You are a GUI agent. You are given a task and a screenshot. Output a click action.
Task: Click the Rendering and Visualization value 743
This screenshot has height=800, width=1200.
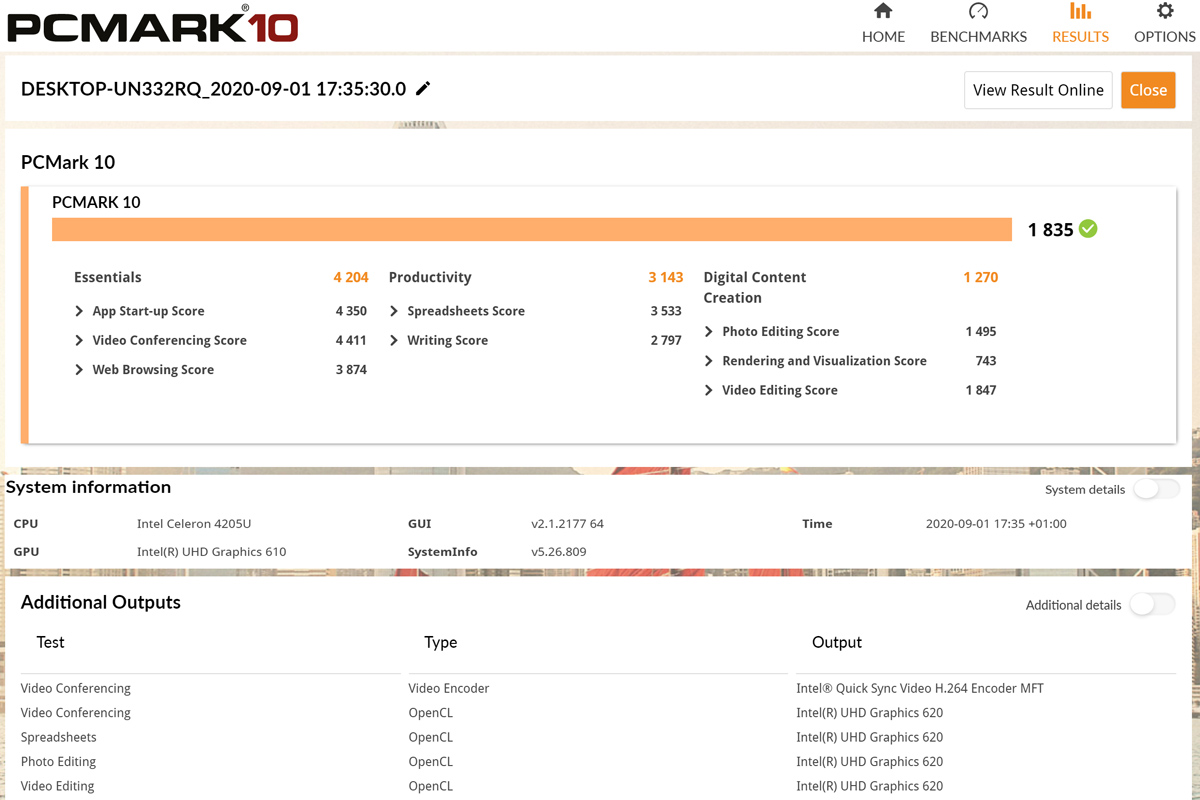(986, 360)
